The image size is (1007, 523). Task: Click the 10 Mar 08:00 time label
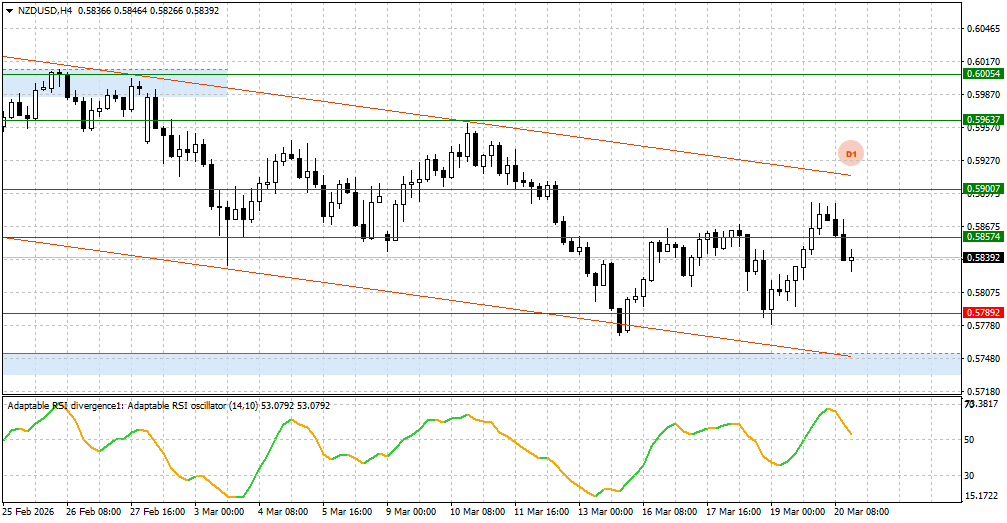[x=478, y=512]
